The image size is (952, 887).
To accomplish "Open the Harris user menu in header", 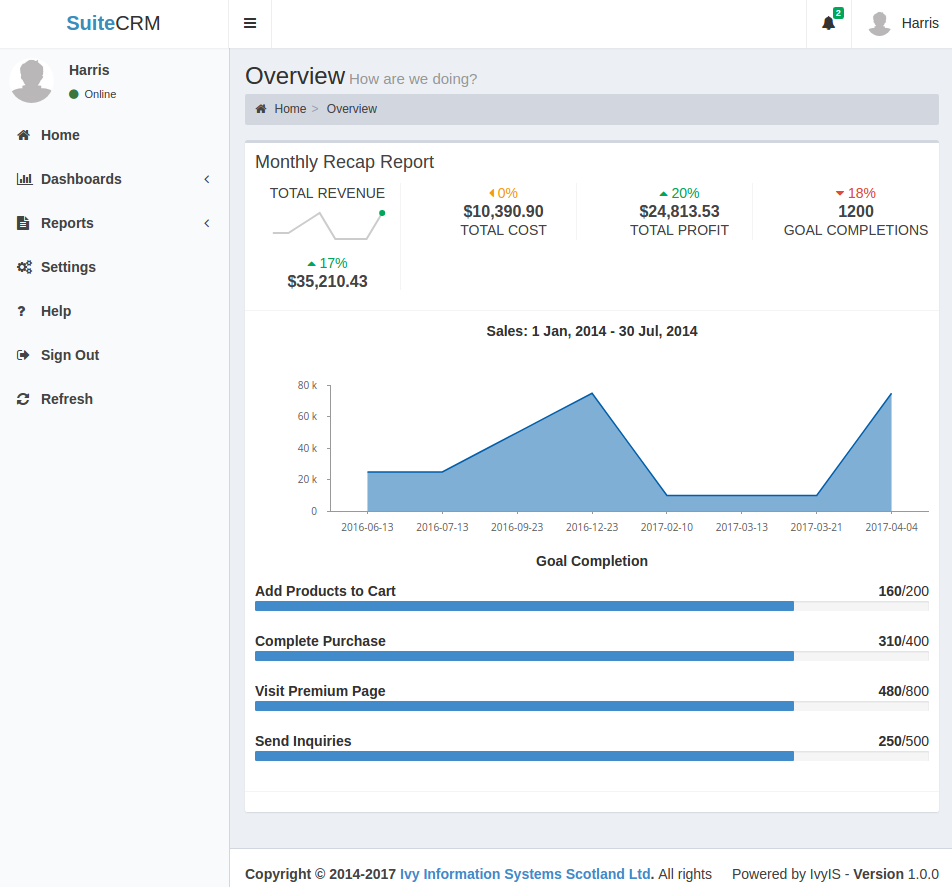I will tap(902, 24).
